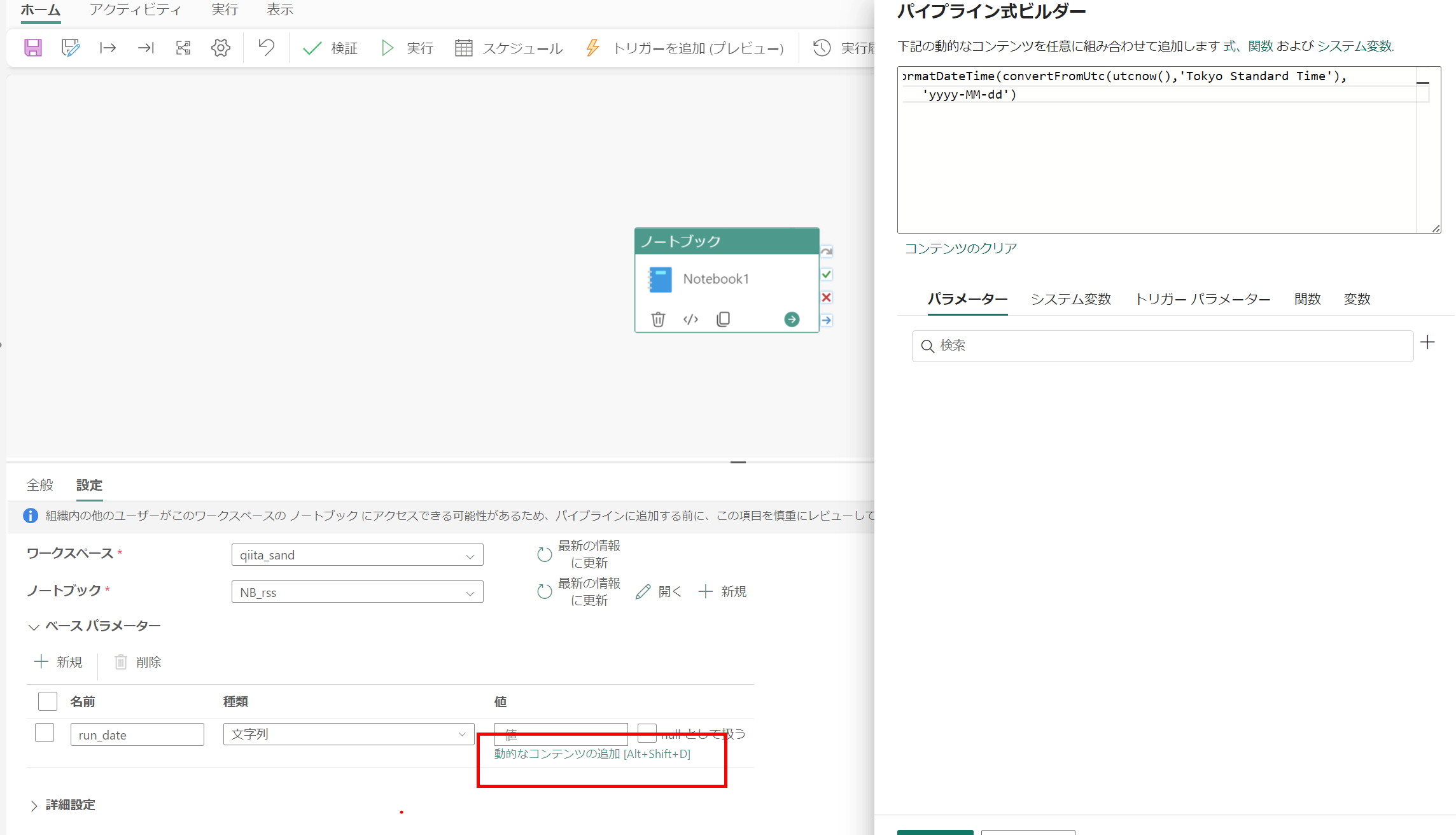Open the ワークスペース qiita_sand dropdown
The height and width of the screenshot is (835, 1456).
pyautogui.click(x=357, y=555)
